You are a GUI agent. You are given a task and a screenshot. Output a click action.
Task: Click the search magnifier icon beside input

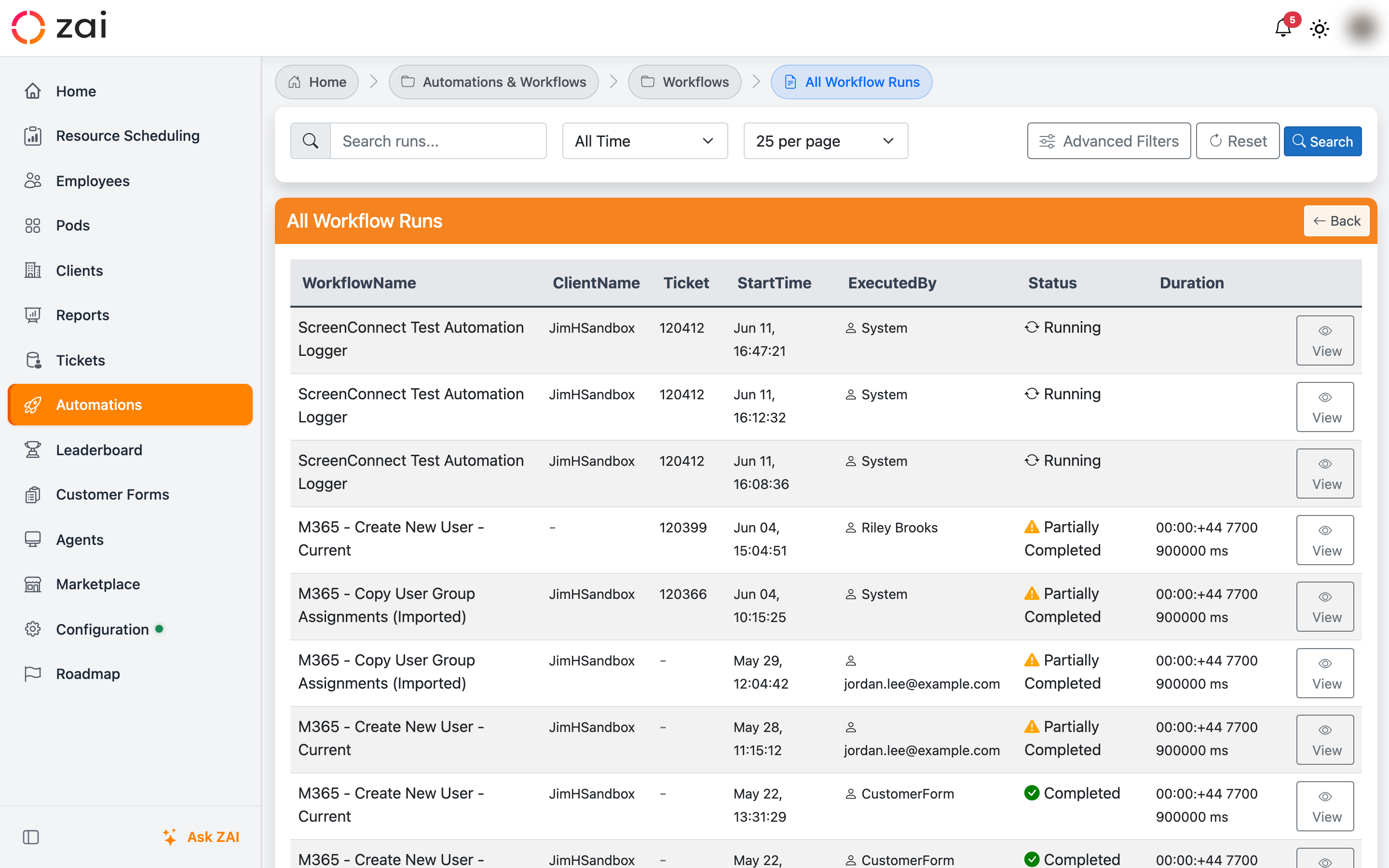311,141
